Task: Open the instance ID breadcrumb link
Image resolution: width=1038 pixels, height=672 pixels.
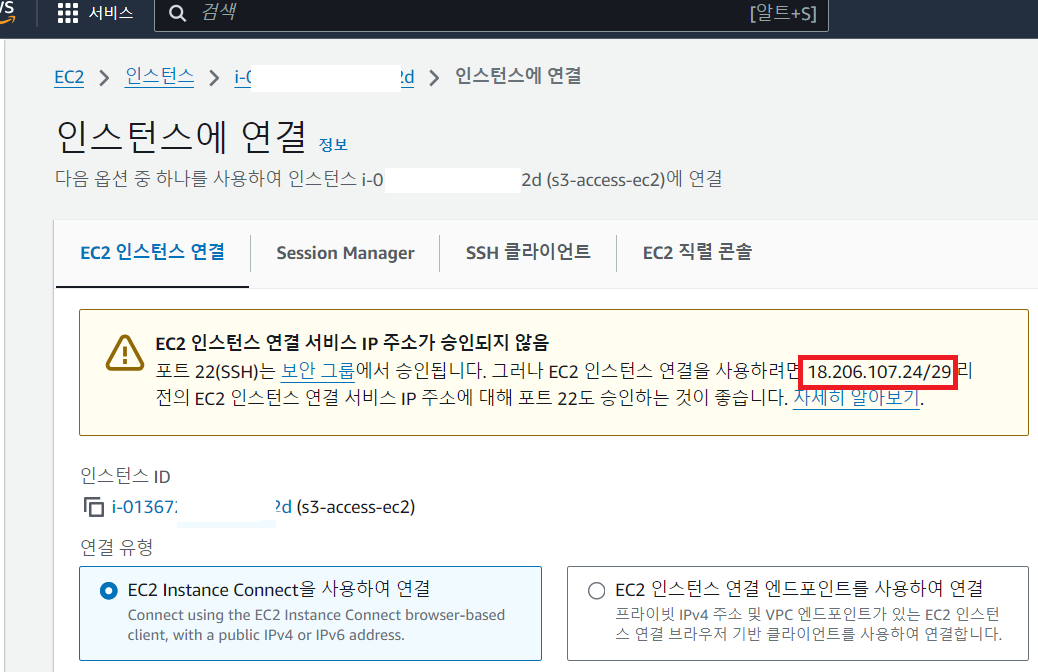Action: pyautogui.click(x=324, y=77)
